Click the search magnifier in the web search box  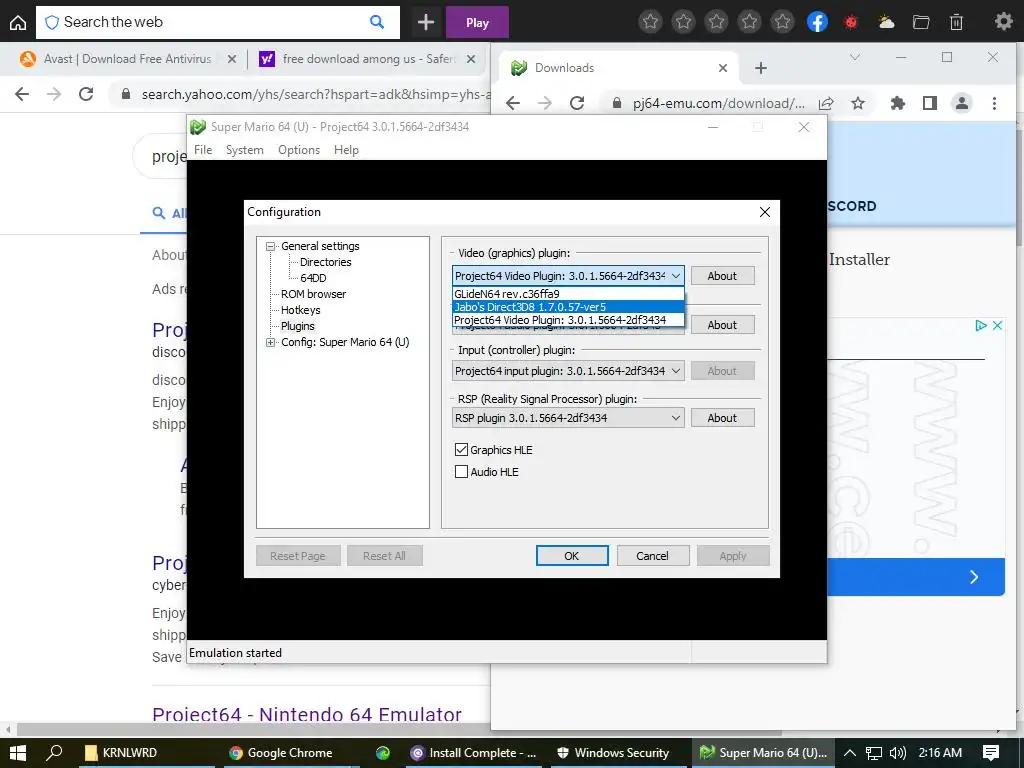(x=377, y=22)
